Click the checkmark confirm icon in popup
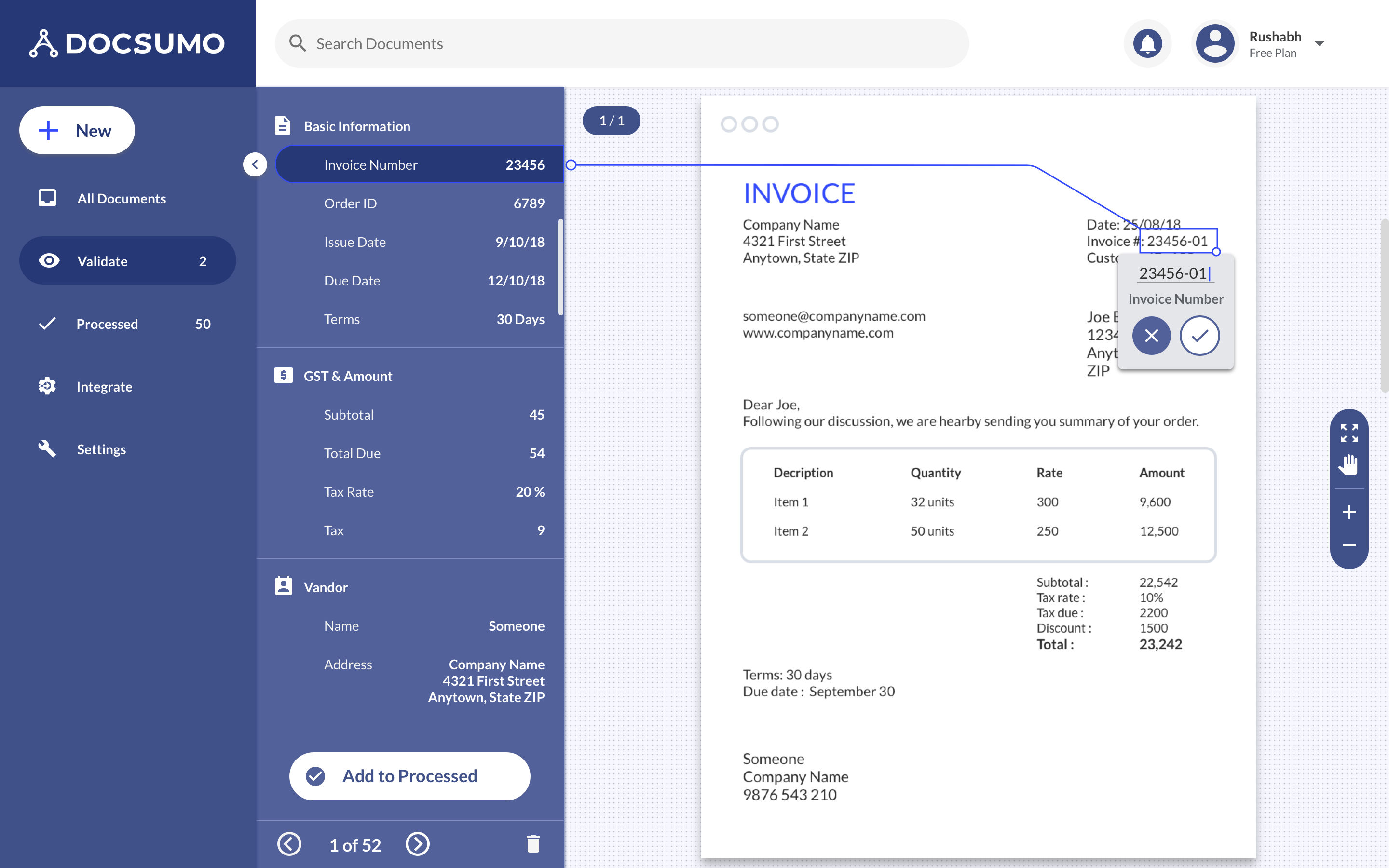Image resolution: width=1389 pixels, height=868 pixels. [1199, 335]
